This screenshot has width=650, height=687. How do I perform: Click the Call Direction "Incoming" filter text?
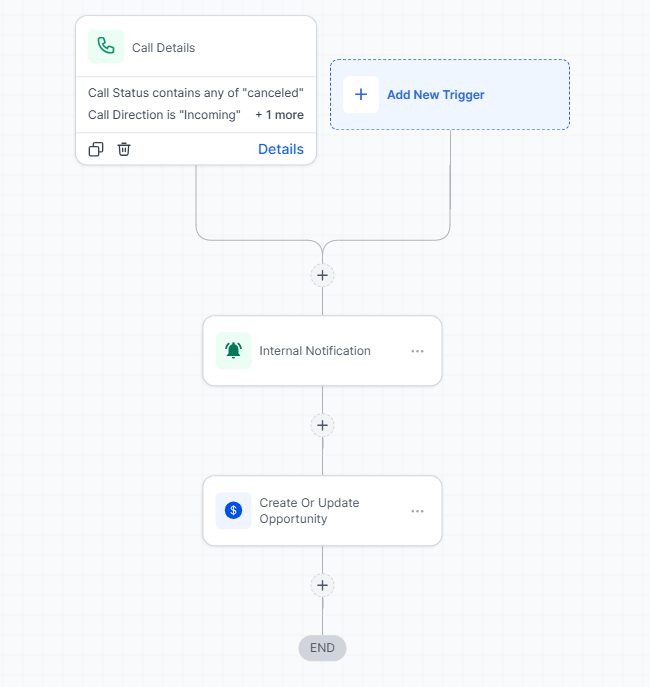[x=164, y=115]
